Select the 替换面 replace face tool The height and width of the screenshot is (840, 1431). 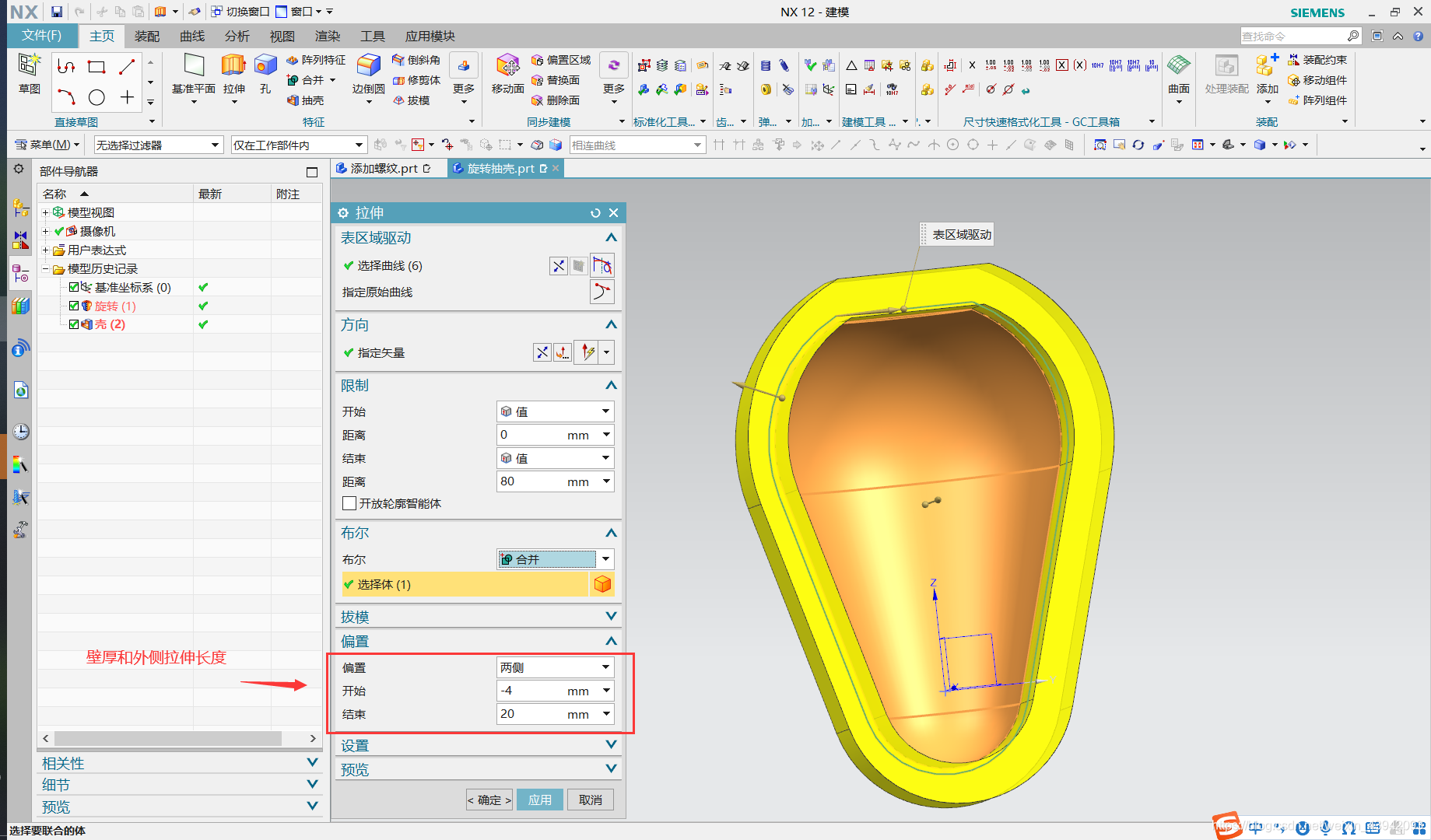coord(555,80)
